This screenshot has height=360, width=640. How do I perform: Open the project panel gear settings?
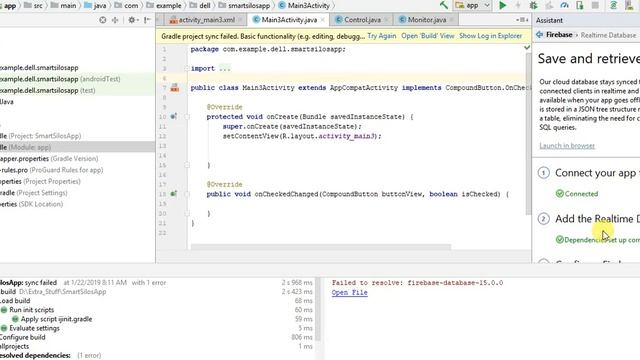(x=132, y=20)
